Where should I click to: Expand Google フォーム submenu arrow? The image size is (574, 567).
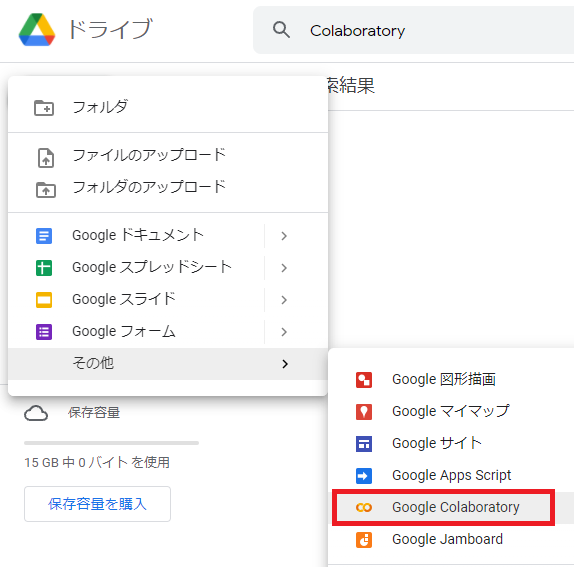[x=284, y=332]
